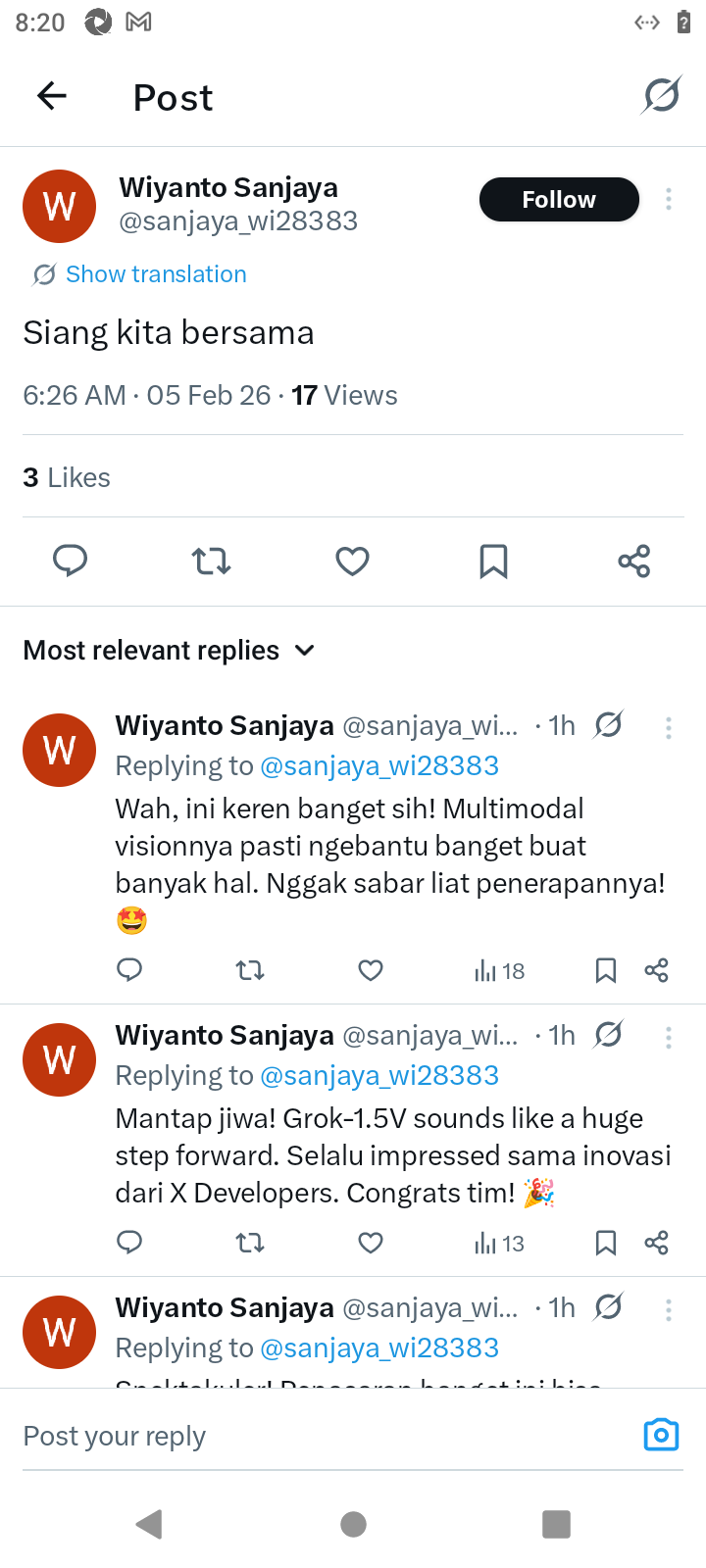
Task: Open camera icon in reply field
Action: 661,1435
